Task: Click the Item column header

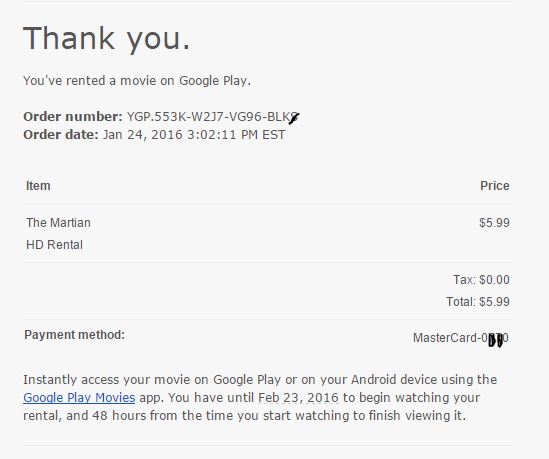Action: click(x=38, y=186)
